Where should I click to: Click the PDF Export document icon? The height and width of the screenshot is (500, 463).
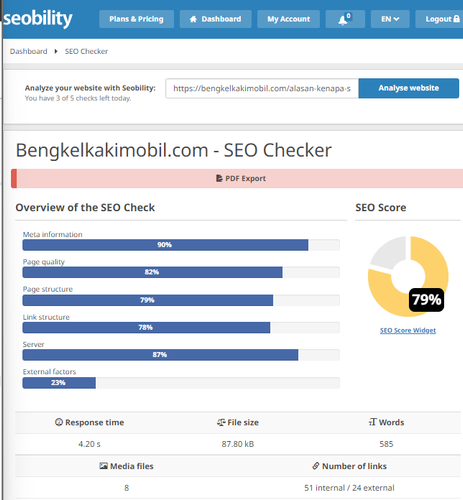click(219, 178)
